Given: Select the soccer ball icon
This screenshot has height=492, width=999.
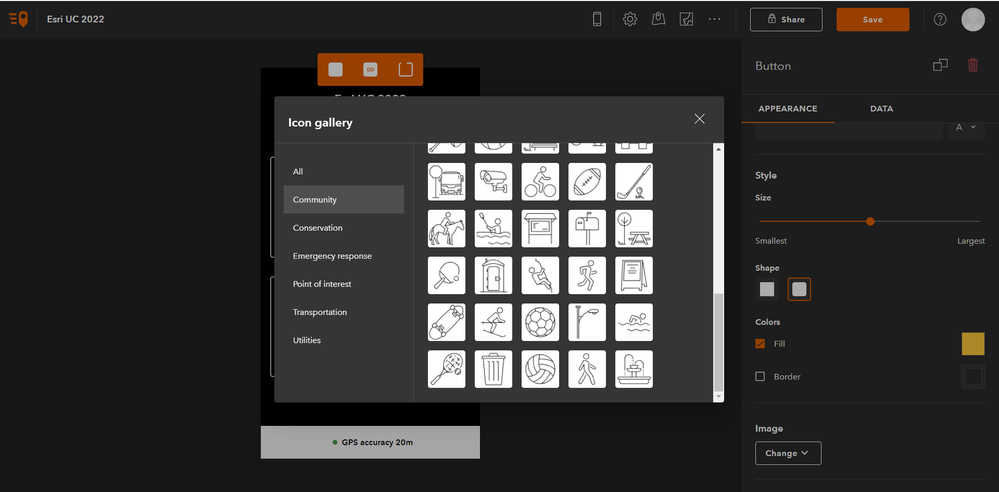Looking at the screenshot, I should (x=540, y=322).
